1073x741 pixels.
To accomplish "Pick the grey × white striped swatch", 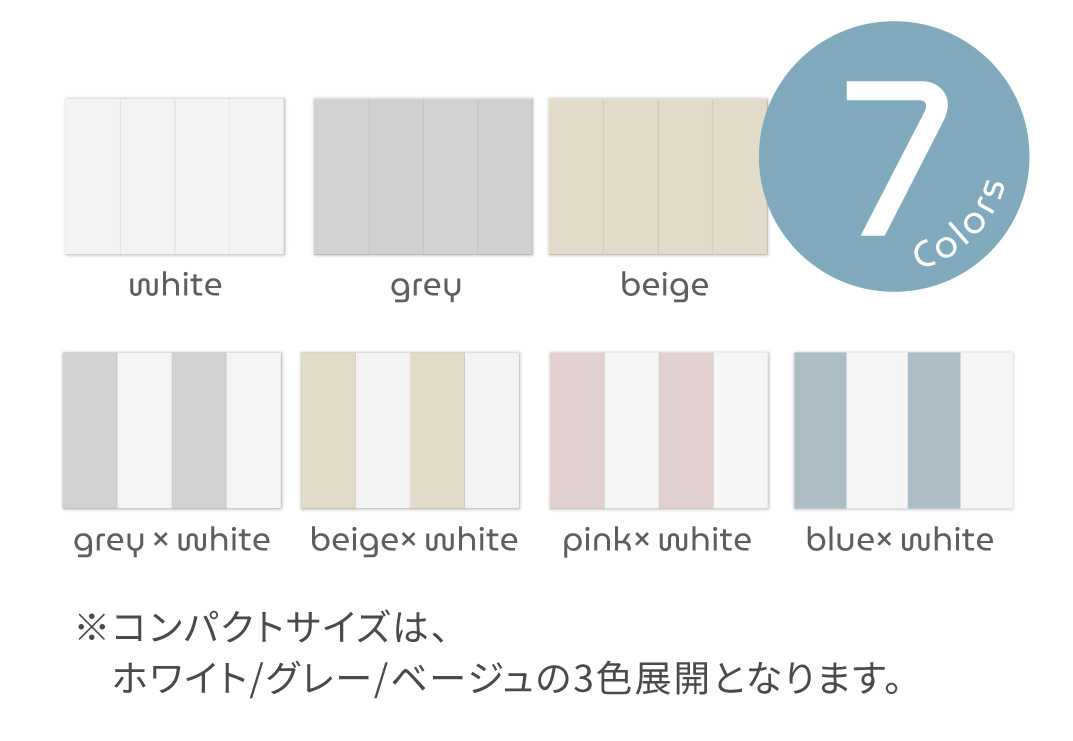I will [x=171, y=430].
